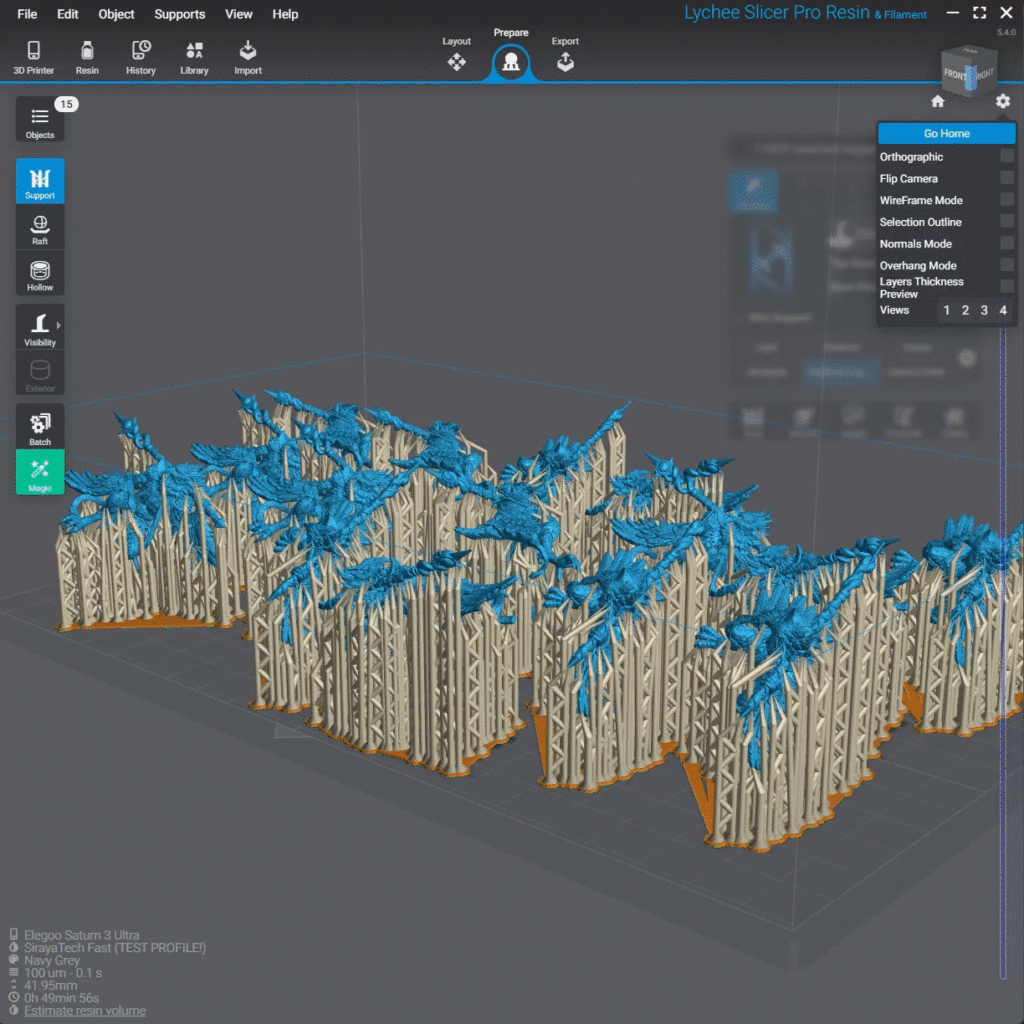Switch to the Export tab
The image size is (1024, 1024).
click(x=565, y=56)
